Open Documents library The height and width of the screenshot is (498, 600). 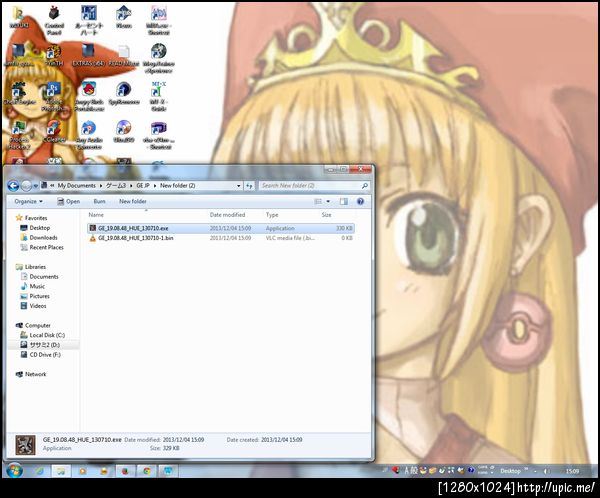40,277
